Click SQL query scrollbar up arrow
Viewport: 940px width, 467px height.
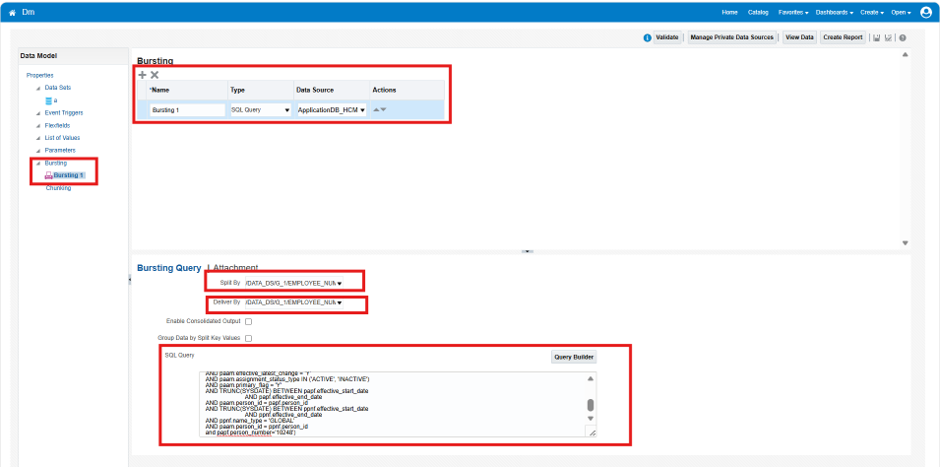click(590, 379)
